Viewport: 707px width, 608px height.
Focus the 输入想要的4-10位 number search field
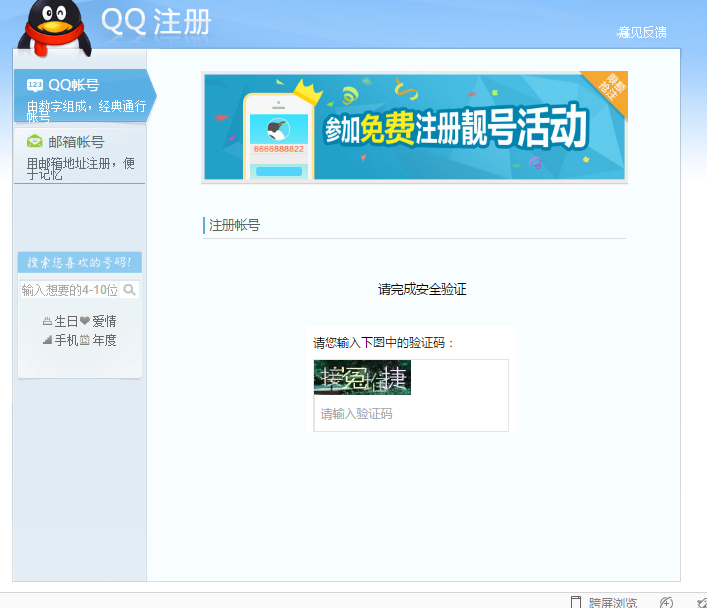click(70, 290)
